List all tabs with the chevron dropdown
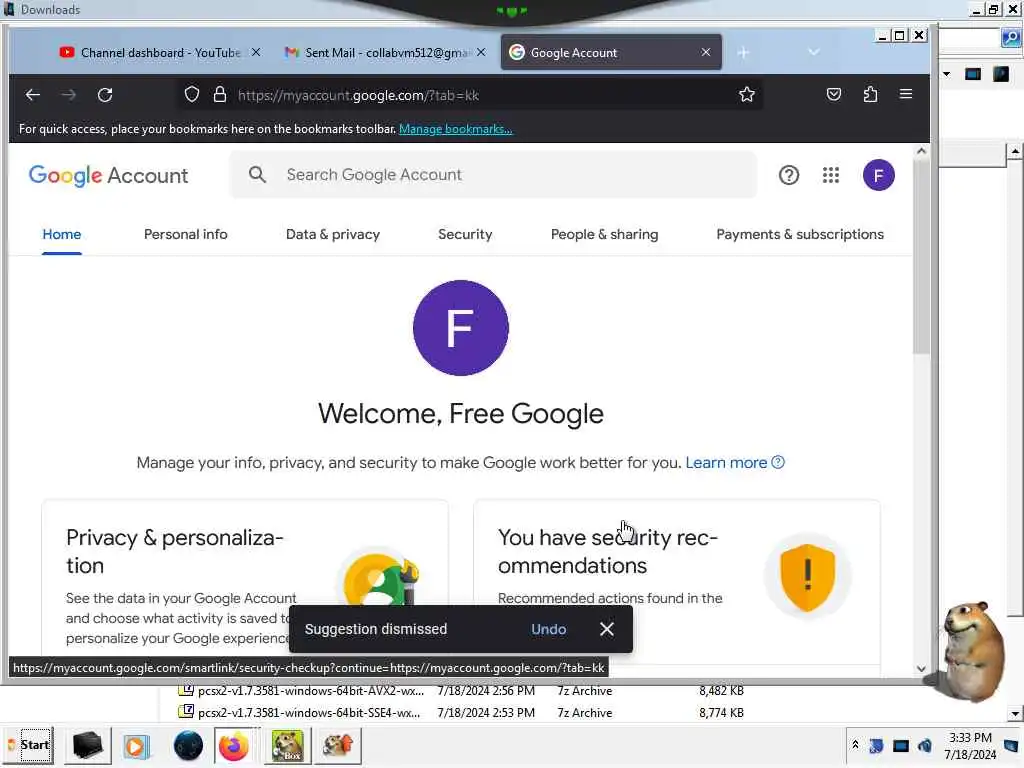This screenshot has width=1024, height=768. pyautogui.click(x=813, y=52)
